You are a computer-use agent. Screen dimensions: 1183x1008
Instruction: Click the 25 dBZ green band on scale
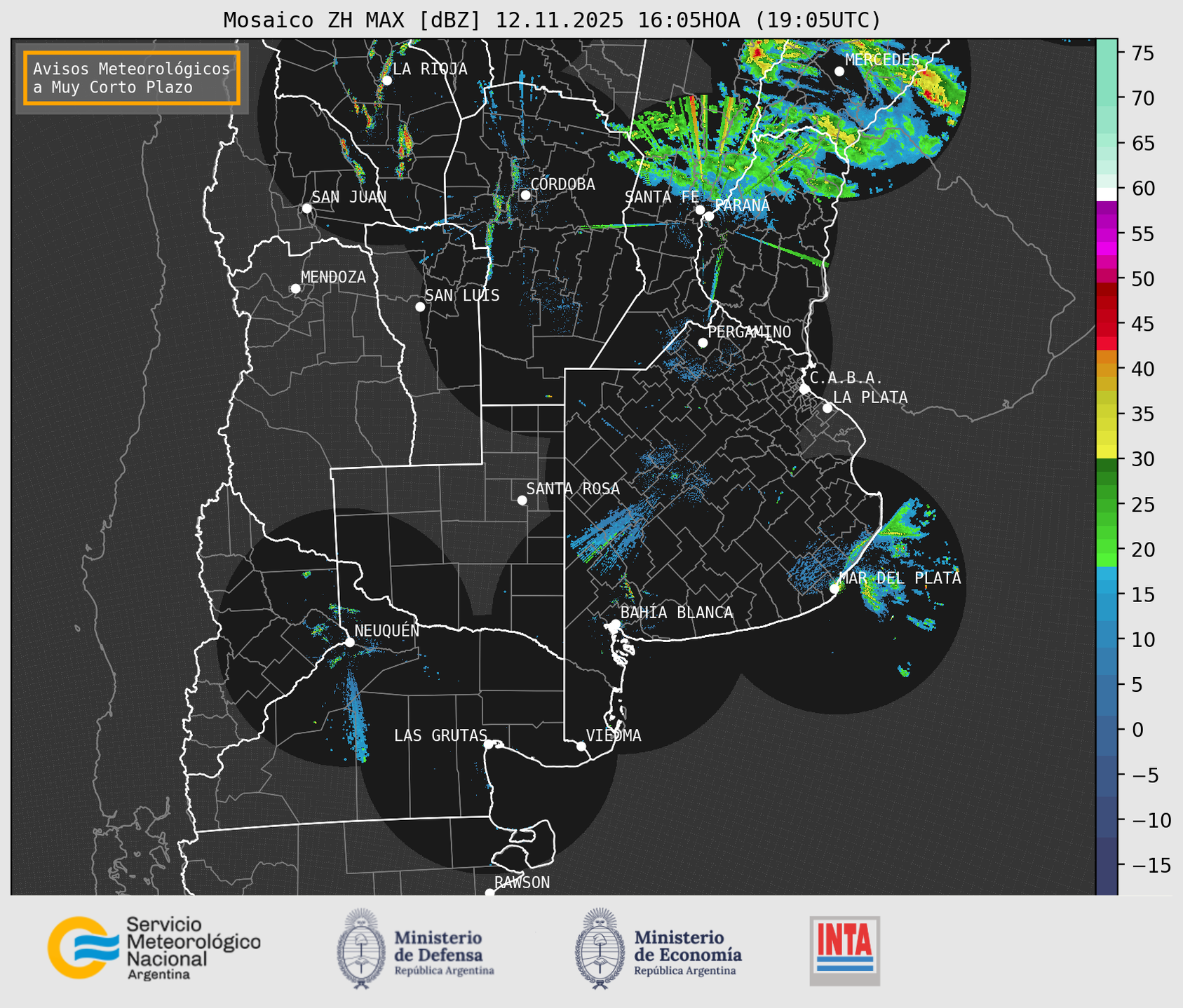[x=1106, y=505]
